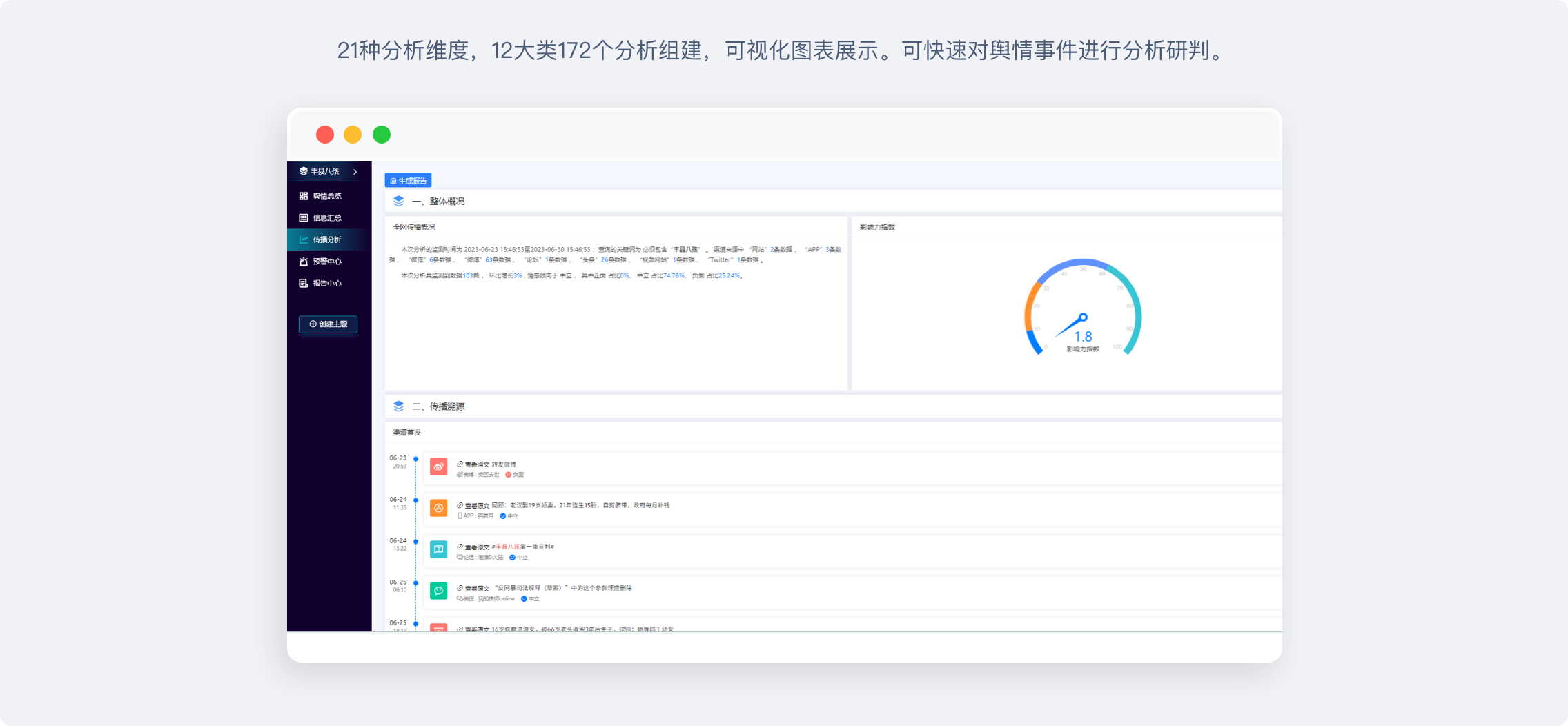Viewport: 1568px width, 726px height.
Task: Click timeline dot at 06-24 13:22
Action: [x=415, y=542]
